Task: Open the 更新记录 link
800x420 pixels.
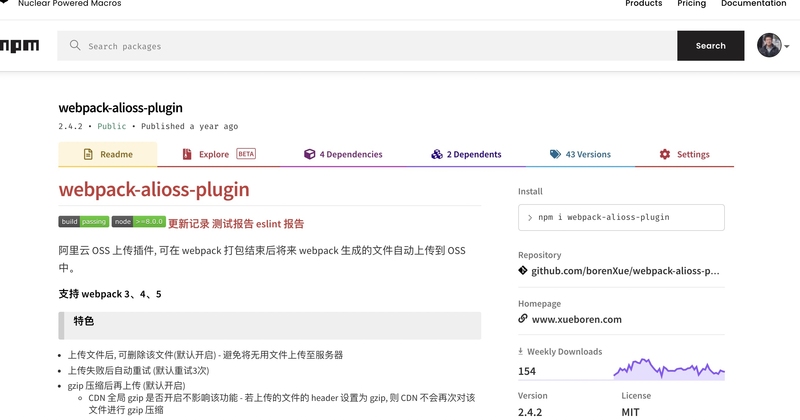Action: (188, 224)
